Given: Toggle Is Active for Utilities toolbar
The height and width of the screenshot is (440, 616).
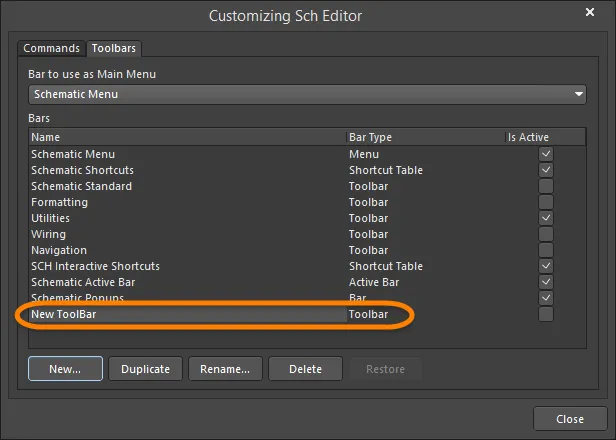Looking at the screenshot, I should (546, 218).
